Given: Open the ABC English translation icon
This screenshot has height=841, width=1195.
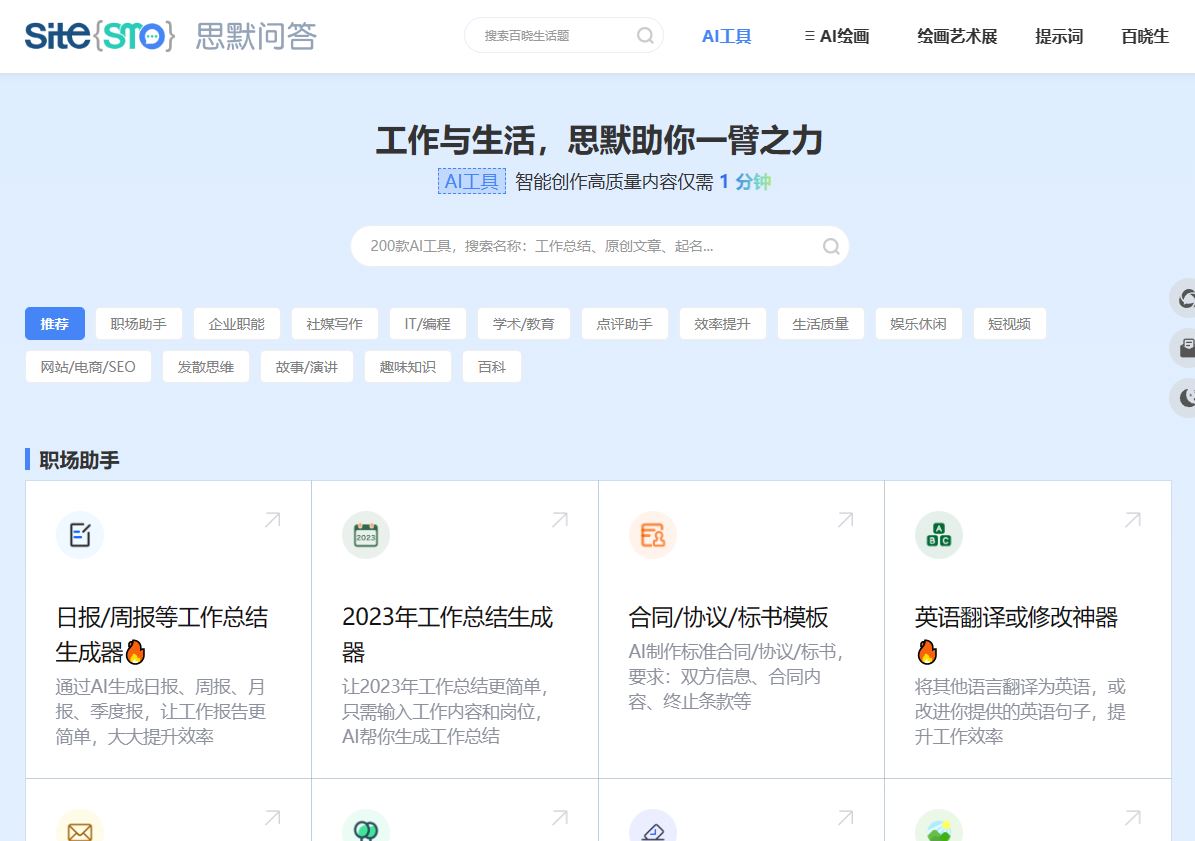Looking at the screenshot, I should [938, 535].
